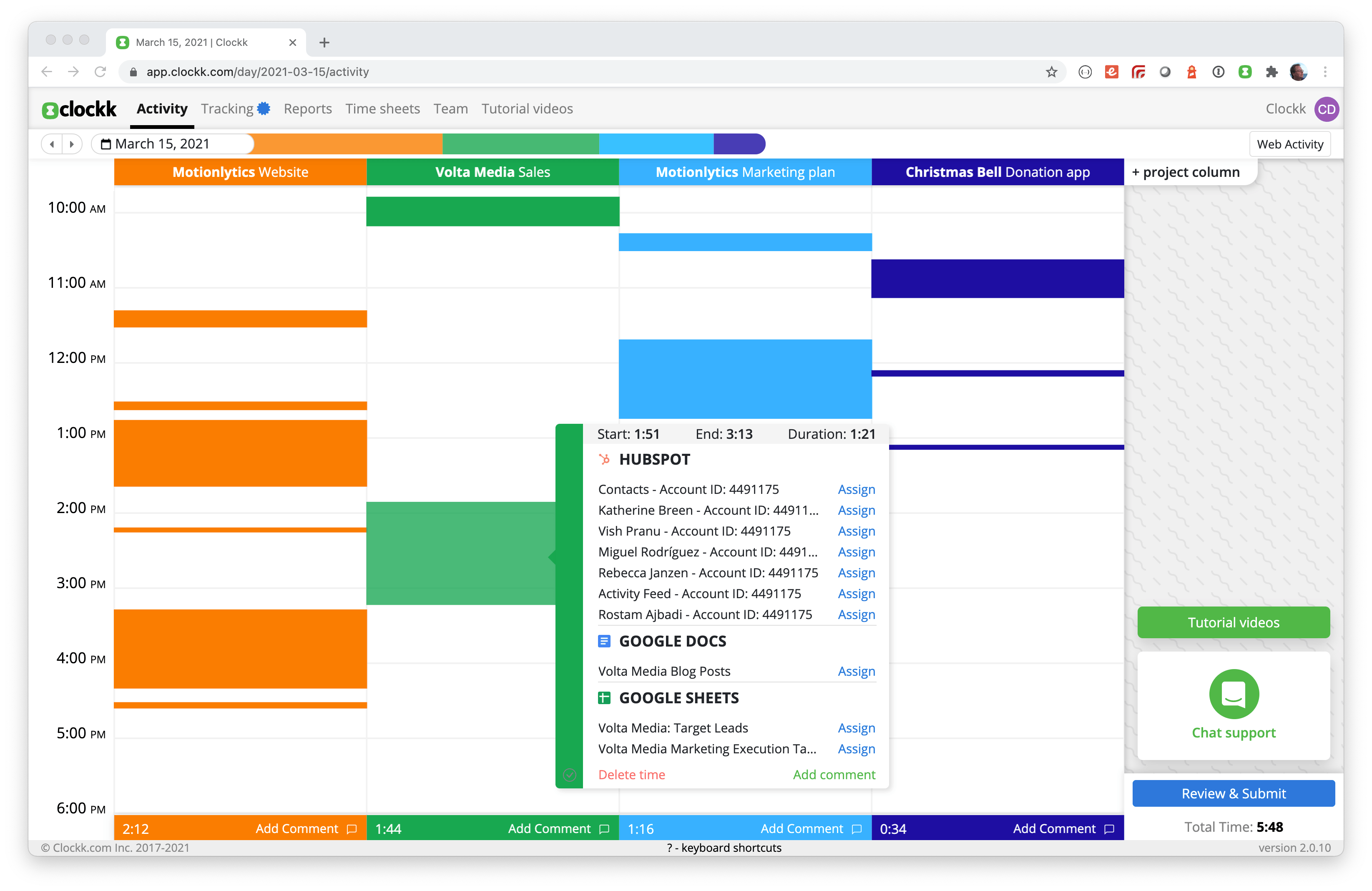Screen dimensions: 1372x891
Task: Click the Google Docs icon in popup
Action: (x=604, y=641)
